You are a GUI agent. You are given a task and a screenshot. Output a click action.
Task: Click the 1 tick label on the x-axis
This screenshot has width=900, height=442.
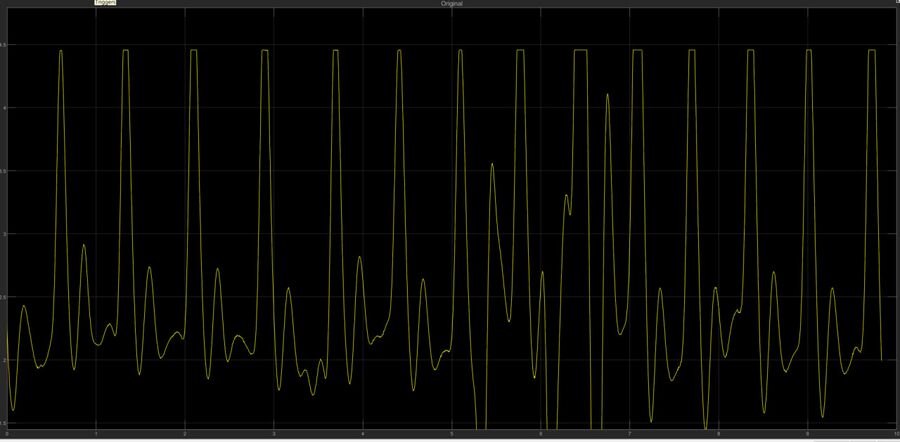tap(95, 435)
